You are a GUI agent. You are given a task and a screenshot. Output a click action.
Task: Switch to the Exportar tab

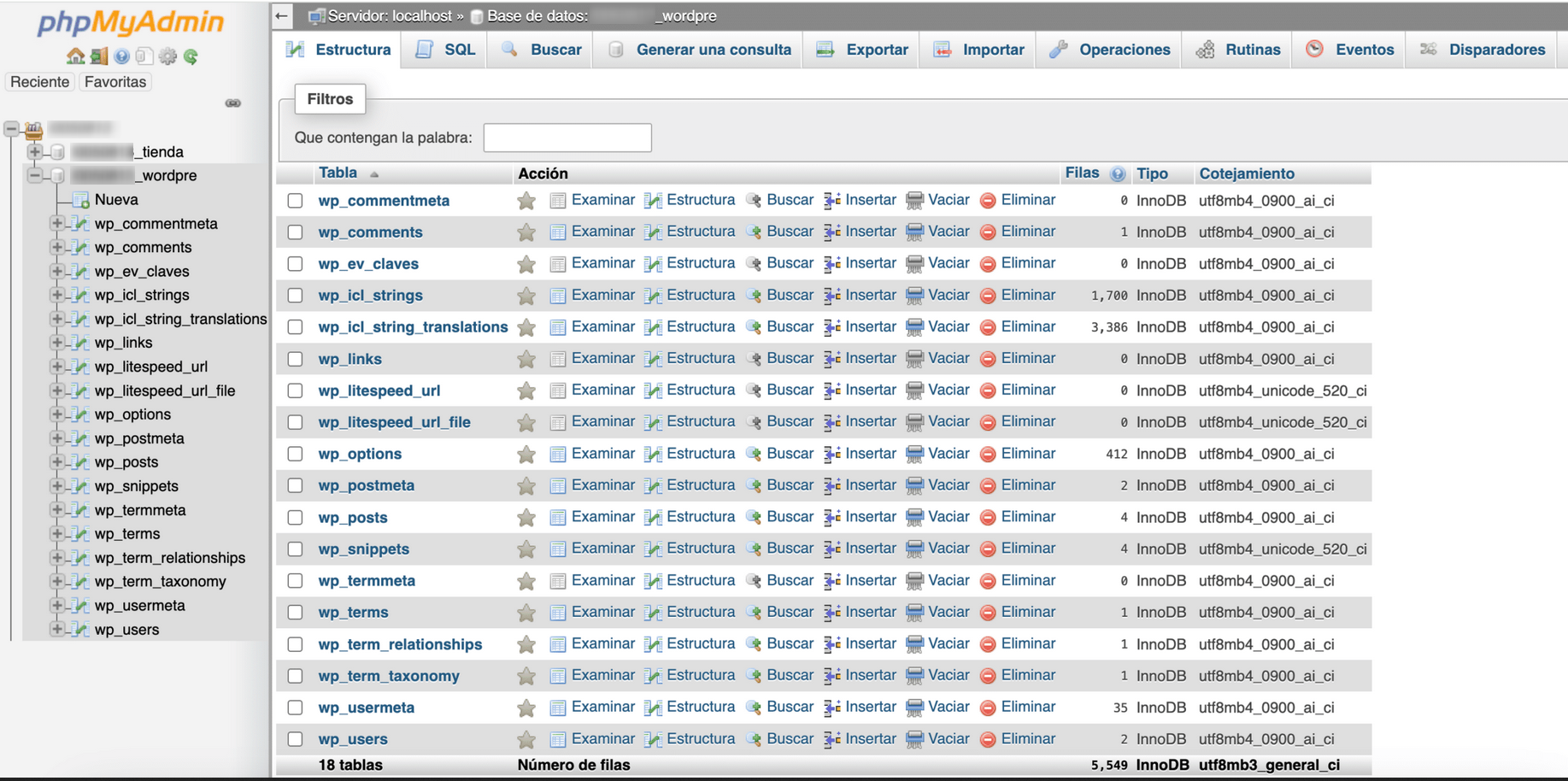click(x=861, y=50)
